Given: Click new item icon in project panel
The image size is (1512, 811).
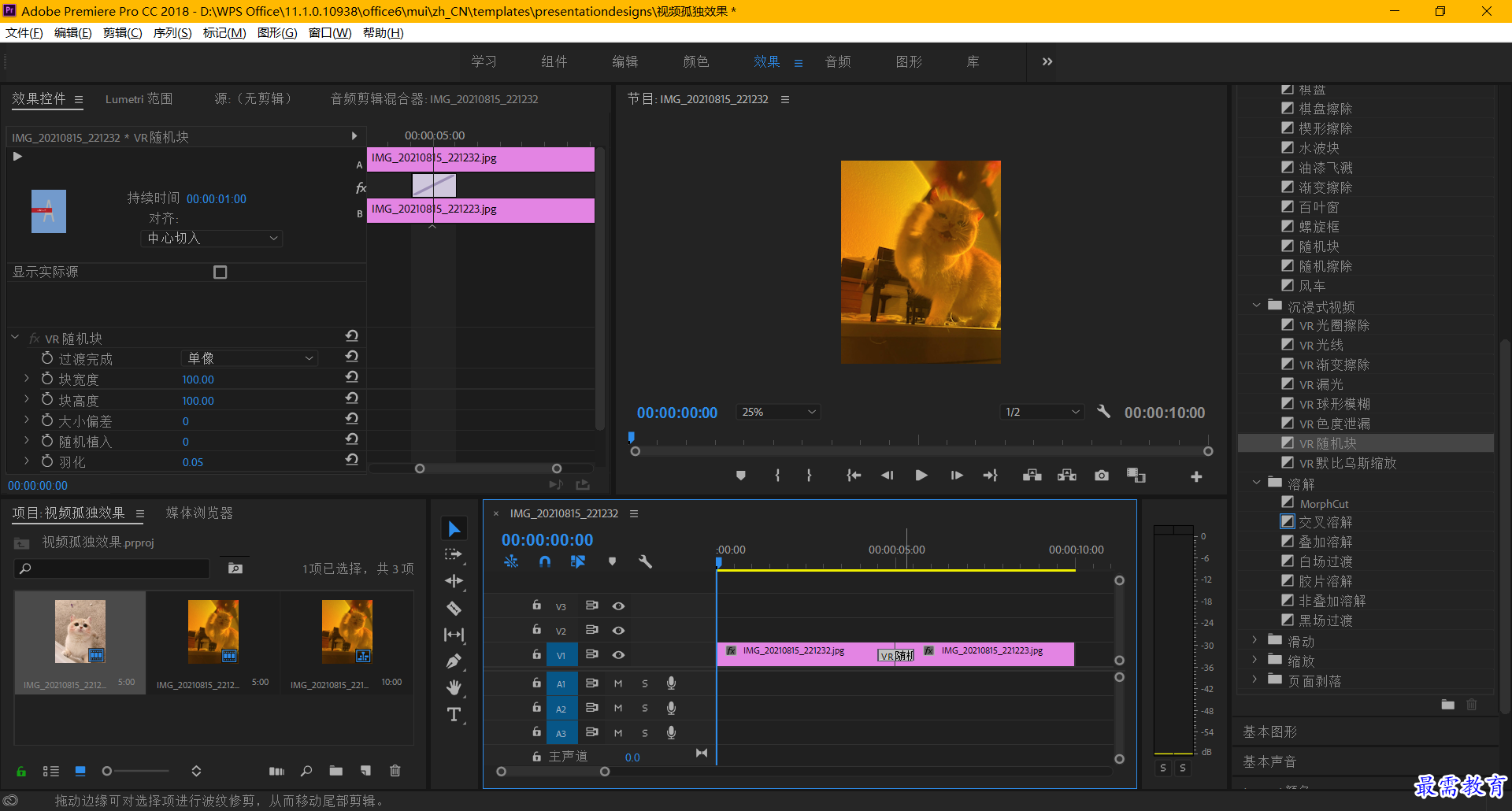Looking at the screenshot, I should click(x=365, y=771).
